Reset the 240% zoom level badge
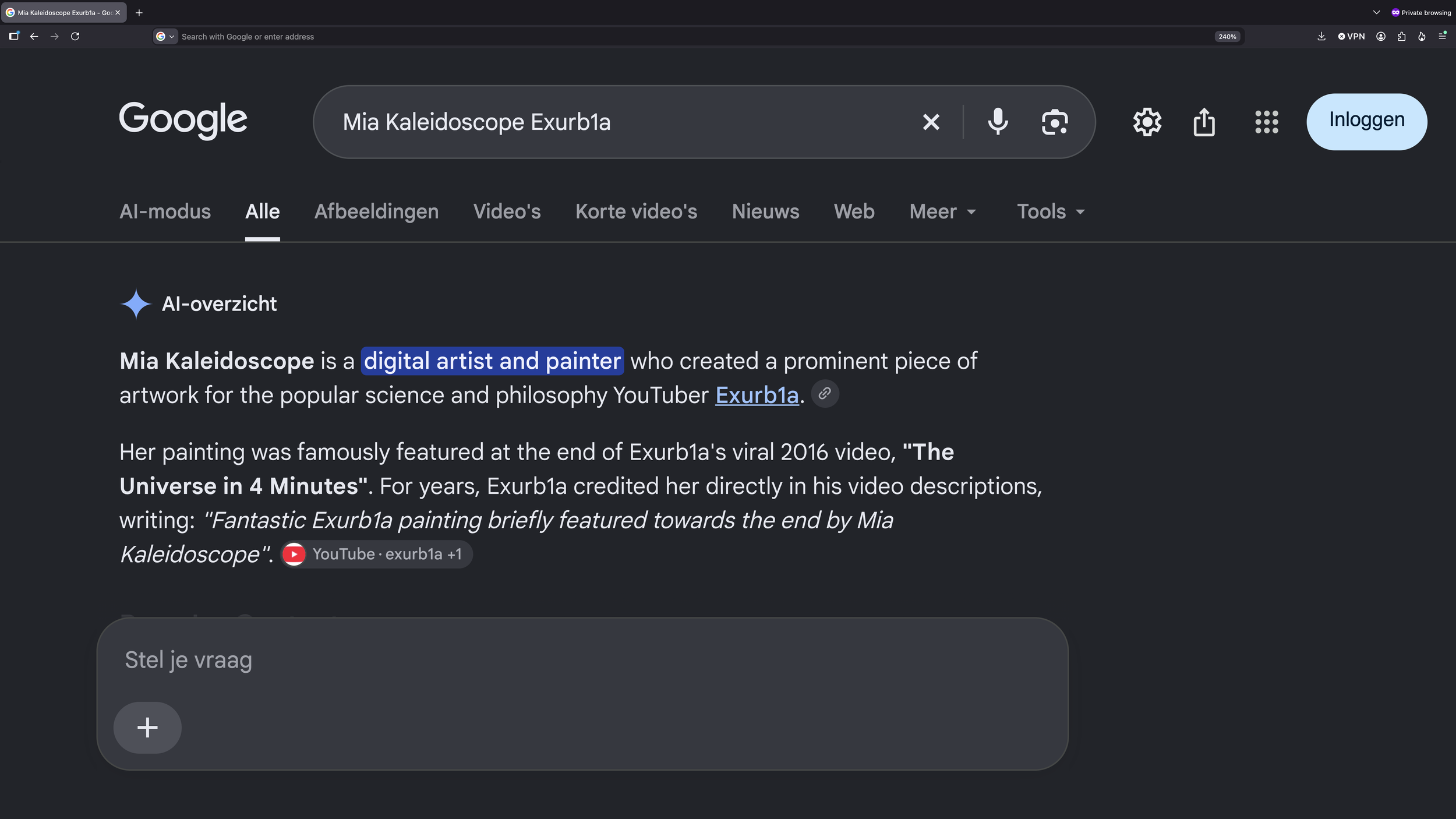The width and height of the screenshot is (1456, 819). pyautogui.click(x=1227, y=36)
